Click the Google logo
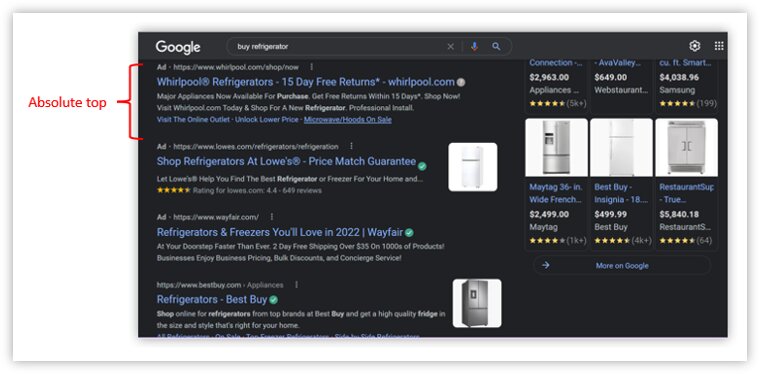The width and height of the screenshot is (761, 374). click(x=178, y=47)
